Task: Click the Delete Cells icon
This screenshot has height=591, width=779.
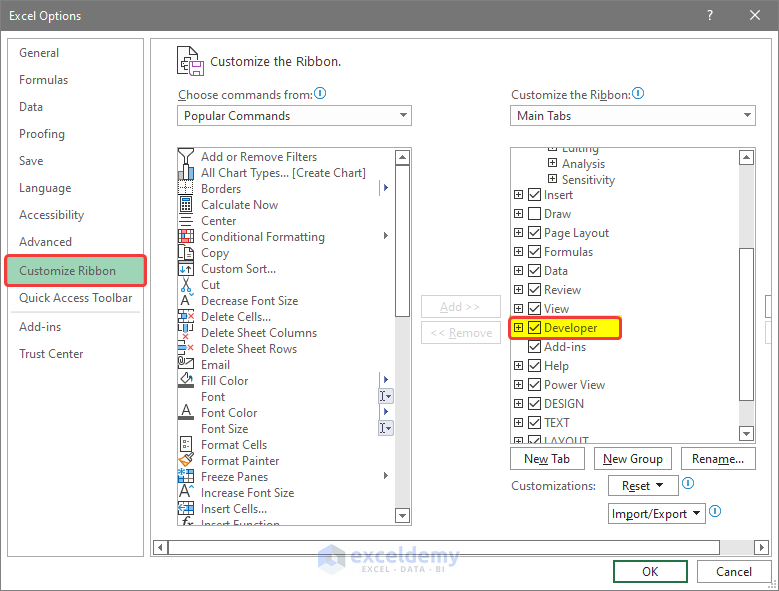Action: (186, 316)
